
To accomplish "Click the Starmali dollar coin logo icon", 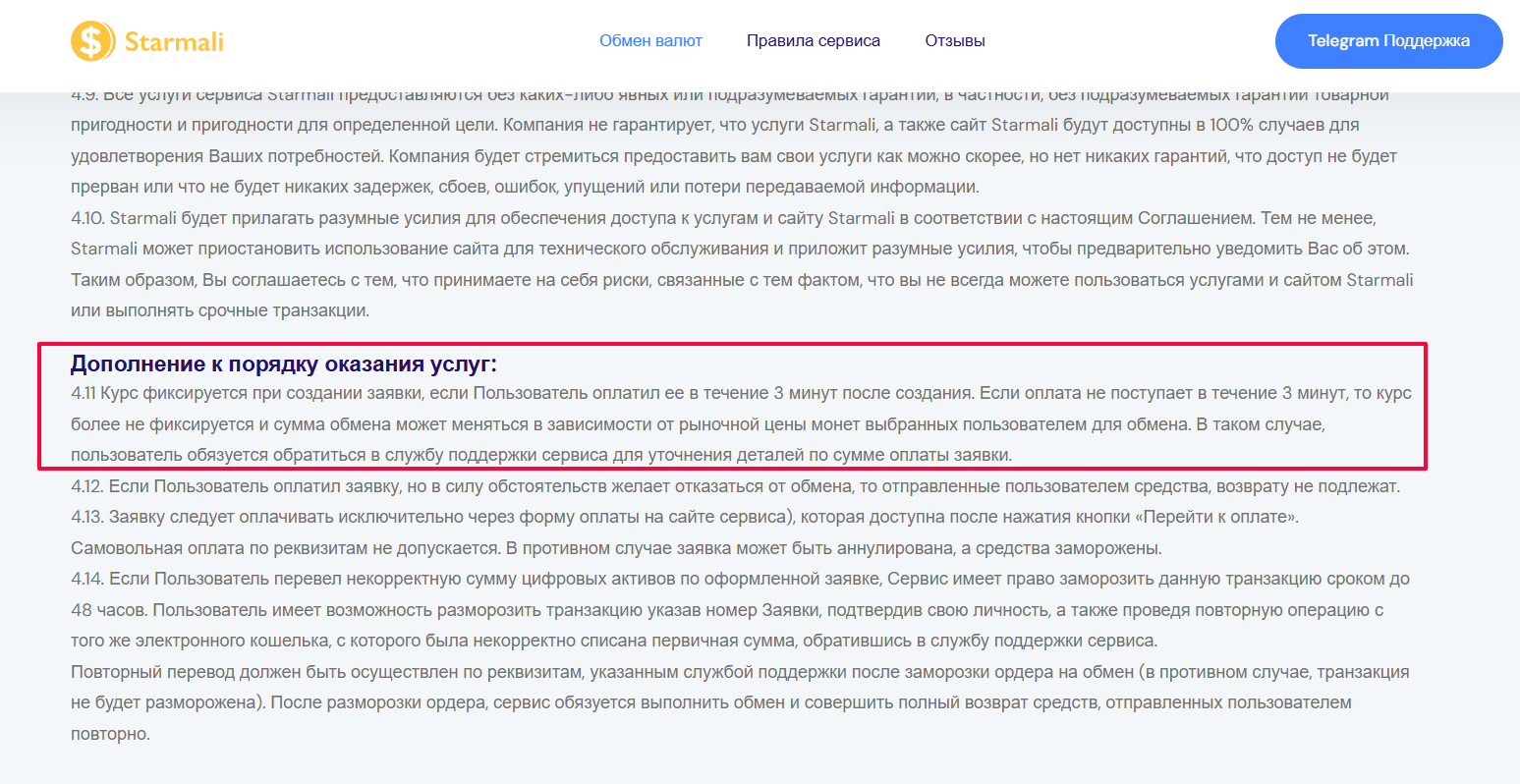I will 91,41.
